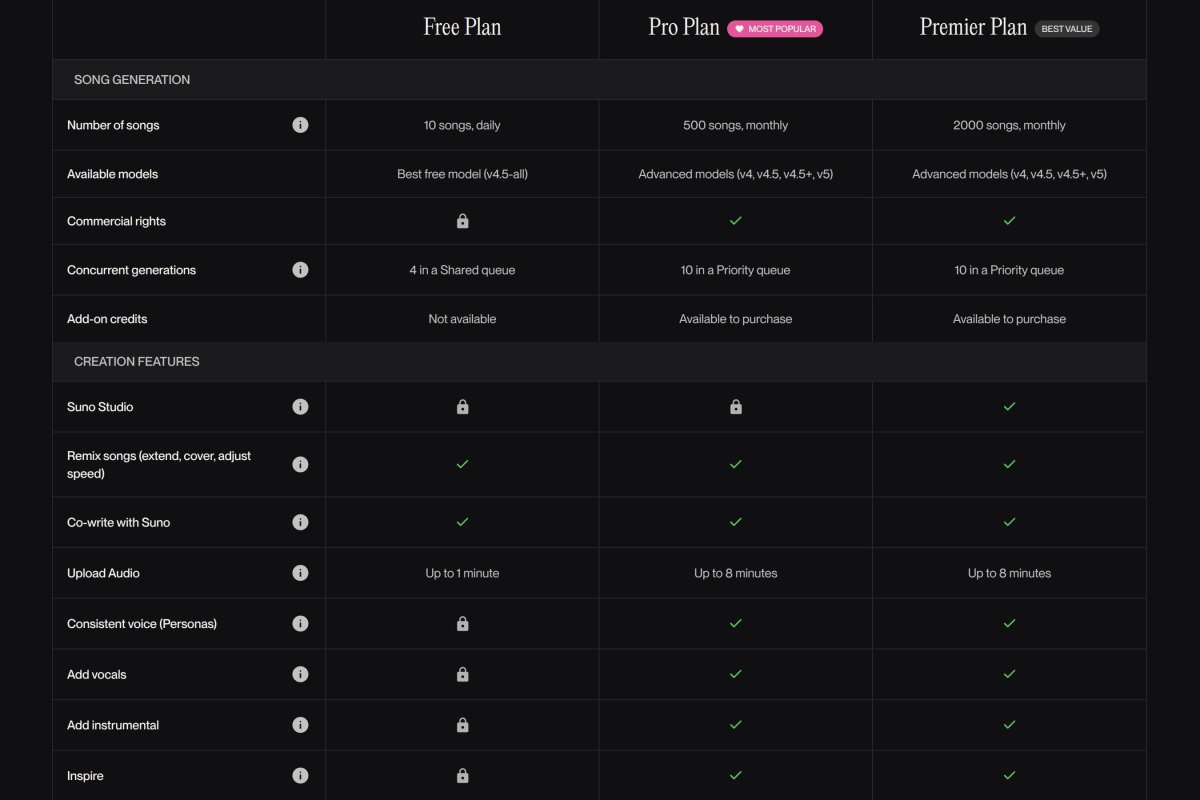
Task: Select the Remix songs checkmark under Free Plan
Action: click(462, 464)
